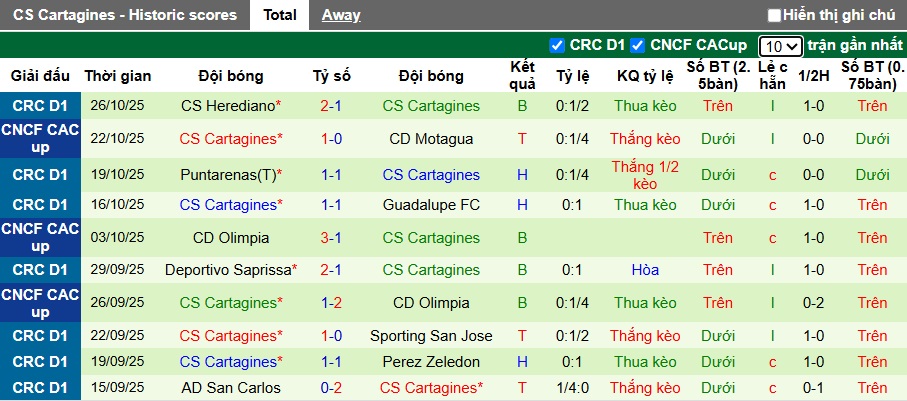Open AD San Carlos team page
Image resolution: width=907 pixels, height=401 pixels.
click(231, 388)
